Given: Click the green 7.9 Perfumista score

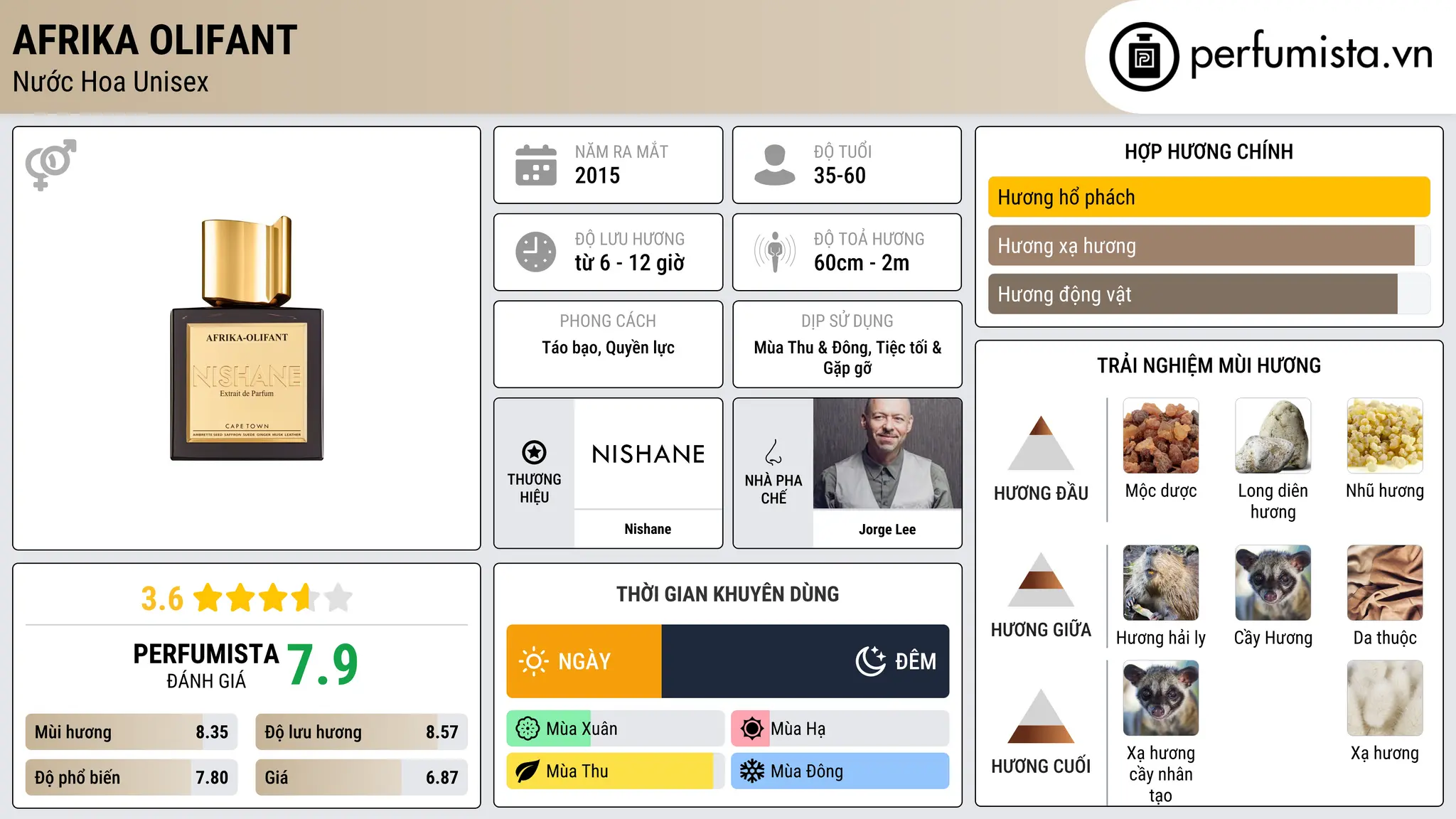Looking at the screenshot, I should point(323,665).
